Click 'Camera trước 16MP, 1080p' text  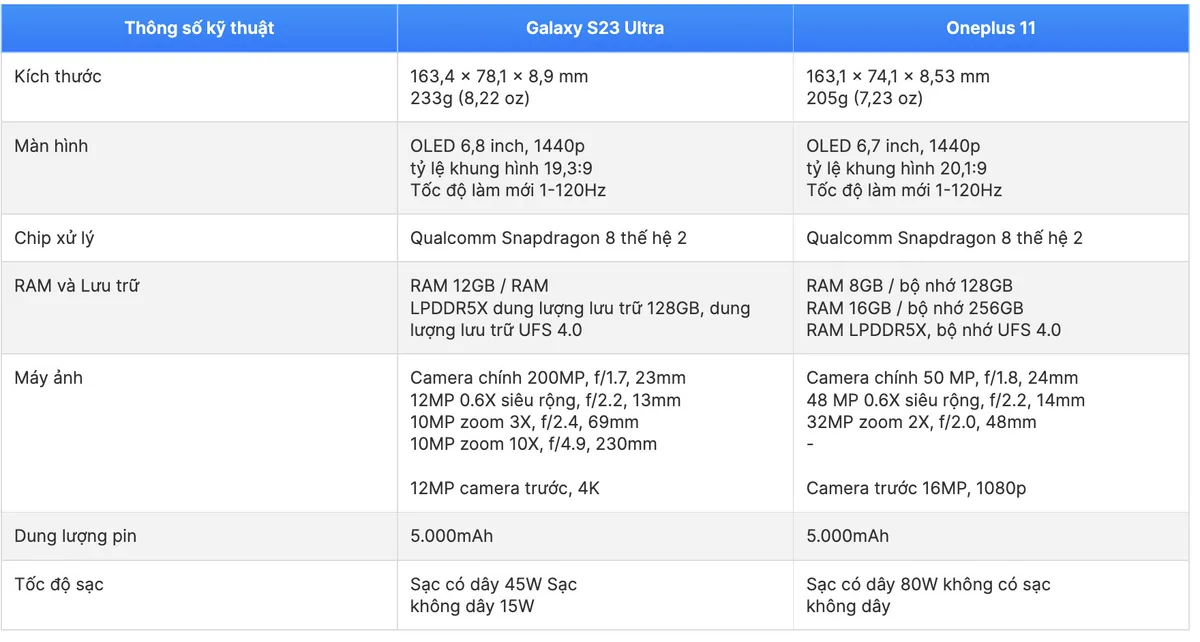tap(916, 488)
